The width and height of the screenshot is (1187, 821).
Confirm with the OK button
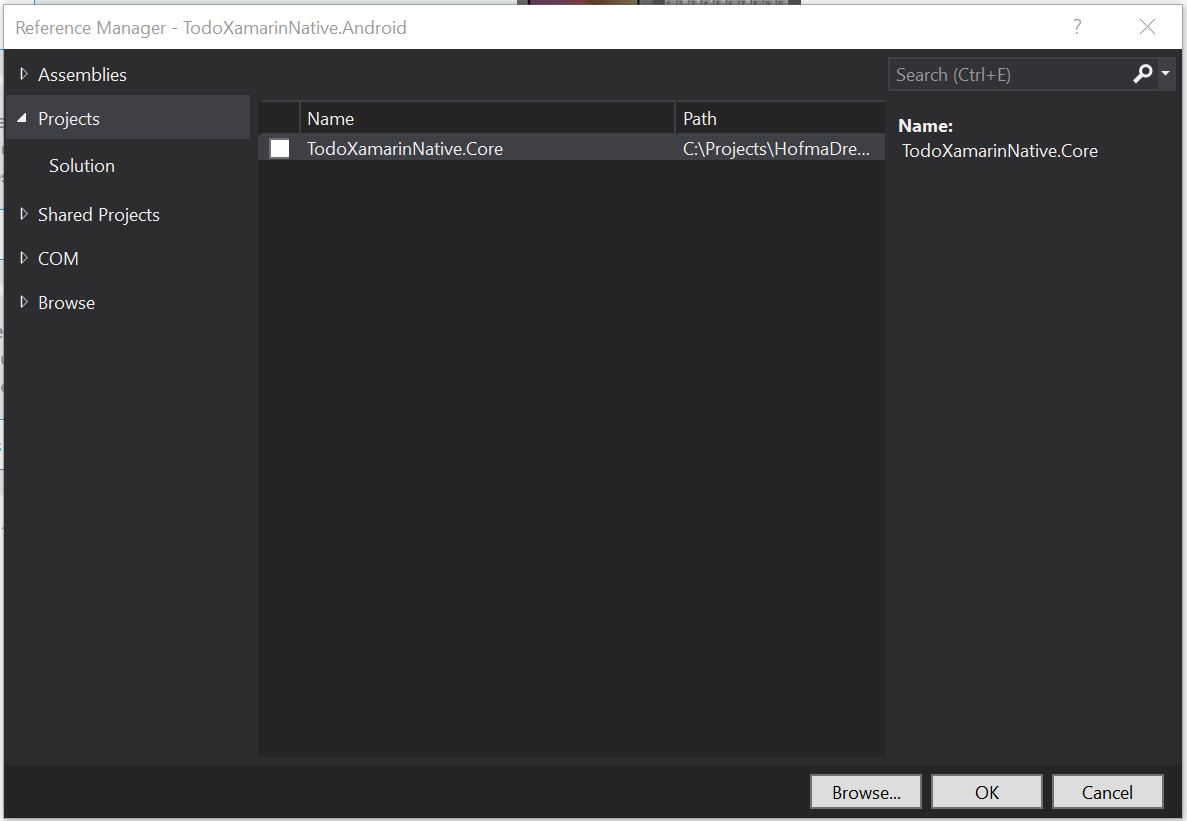click(x=987, y=792)
